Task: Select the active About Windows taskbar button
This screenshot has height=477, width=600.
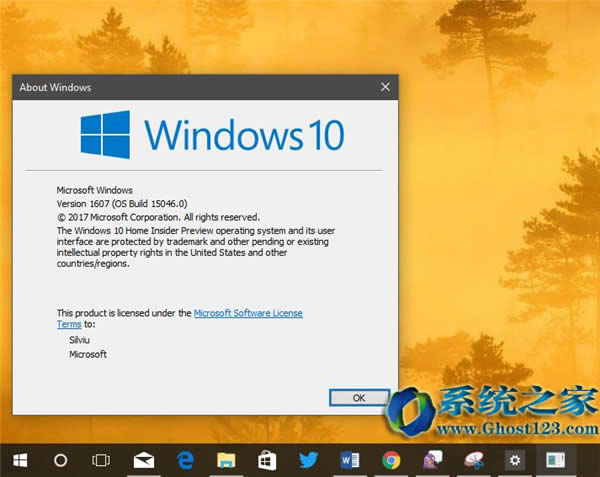Action: point(551,460)
